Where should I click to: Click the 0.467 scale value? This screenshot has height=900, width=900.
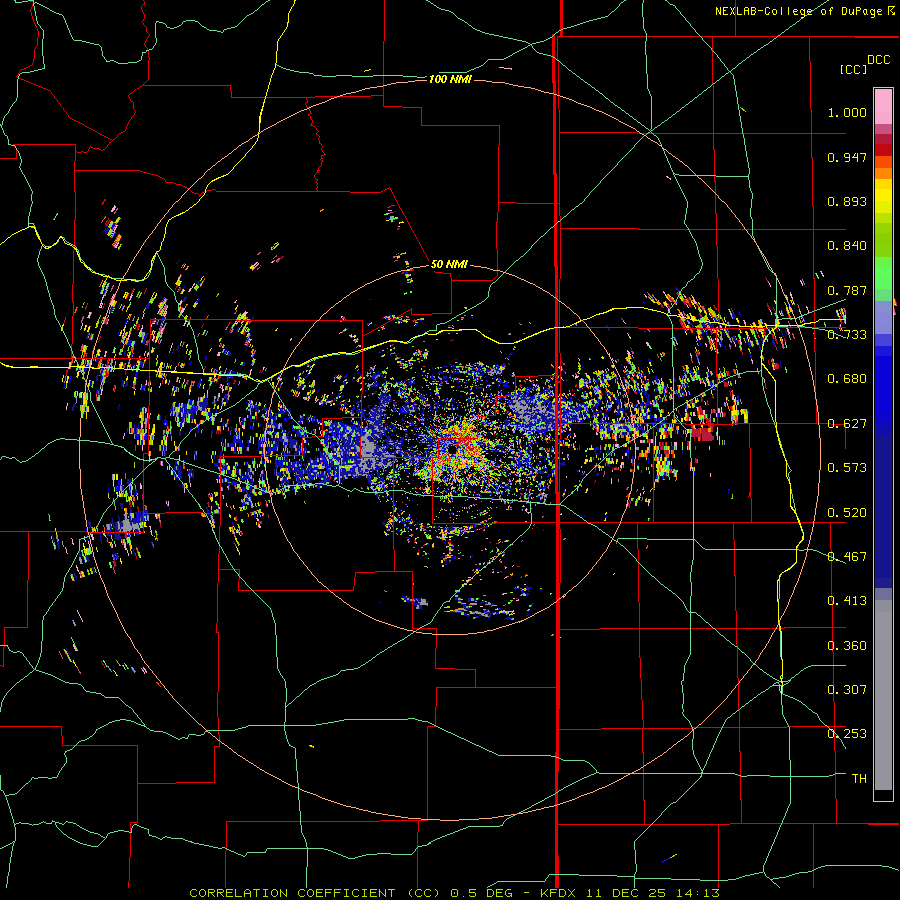point(847,557)
